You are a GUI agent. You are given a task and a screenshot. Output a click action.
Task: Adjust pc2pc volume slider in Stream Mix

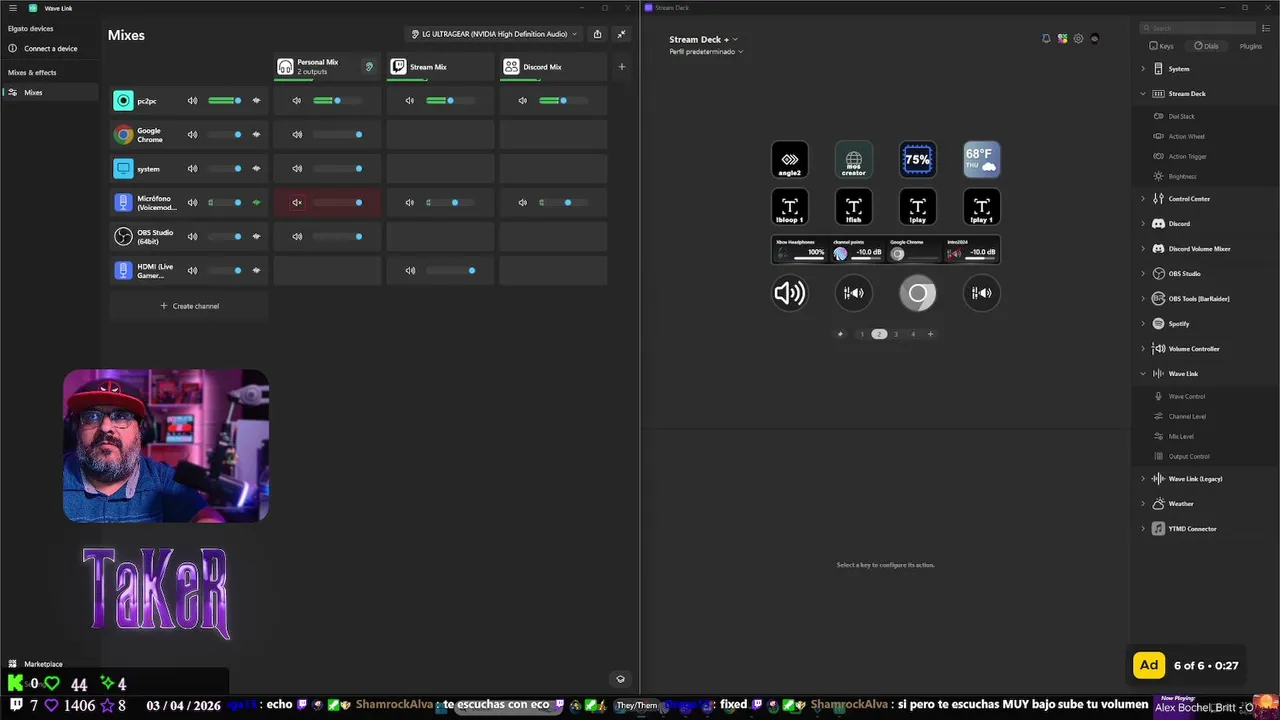449,101
